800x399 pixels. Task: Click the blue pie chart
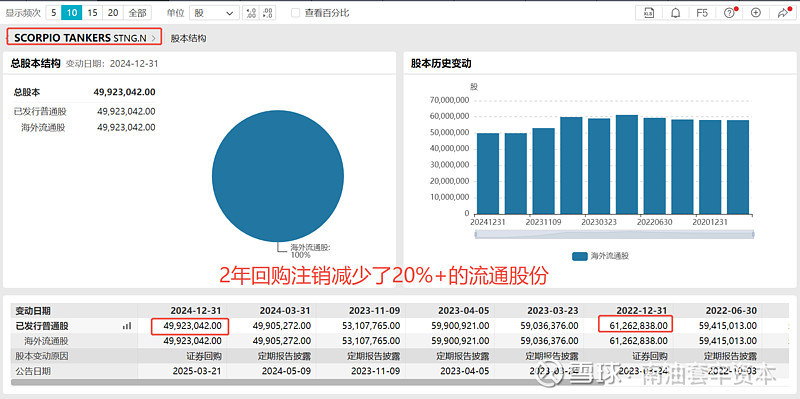[278, 176]
